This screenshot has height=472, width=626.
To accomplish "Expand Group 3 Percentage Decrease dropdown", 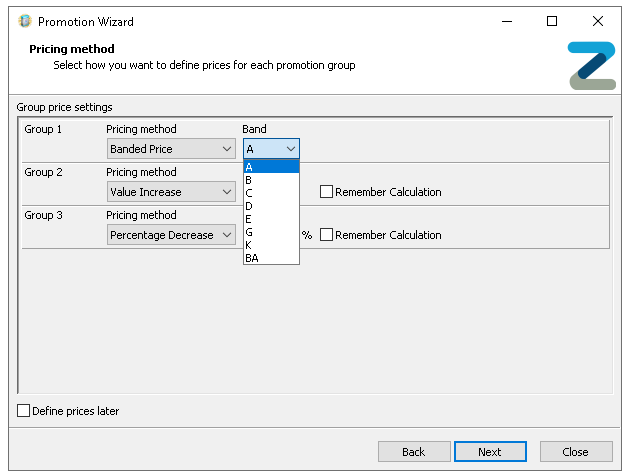I will click(x=171, y=235).
